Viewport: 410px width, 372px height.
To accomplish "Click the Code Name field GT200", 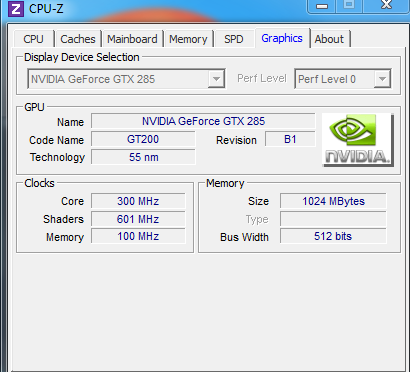I will point(143,139).
